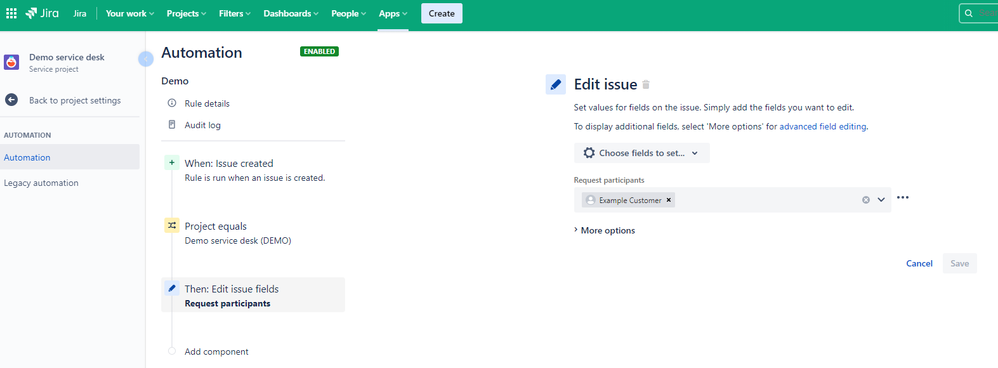Click the Create button
998x368 pixels.
pyautogui.click(x=442, y=13)
